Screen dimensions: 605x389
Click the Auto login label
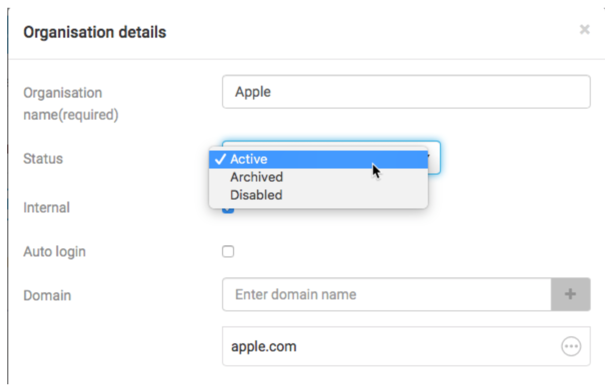(x=54, y=252)
